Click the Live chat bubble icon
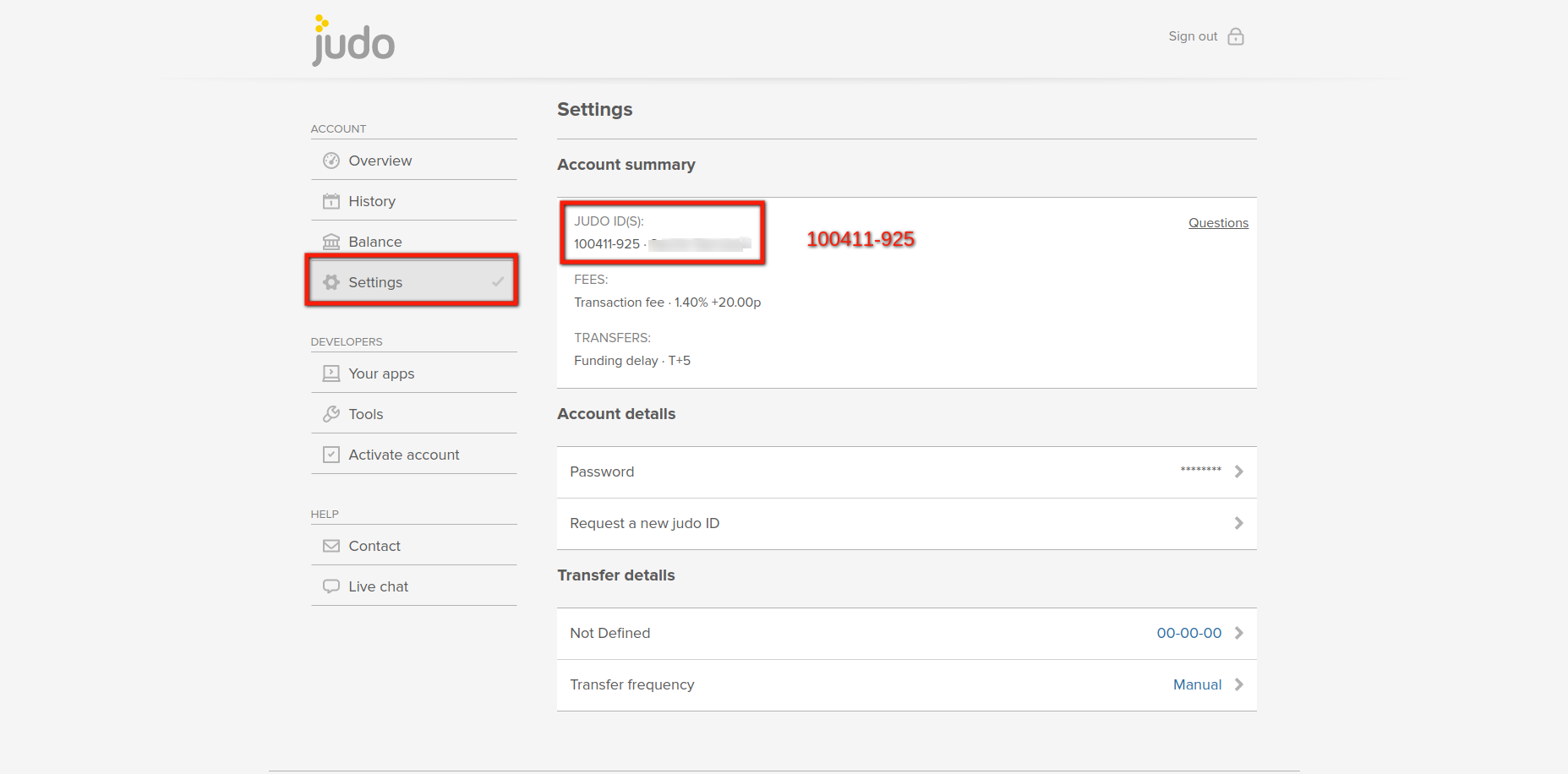1568x774 pixels. (331, 586)
